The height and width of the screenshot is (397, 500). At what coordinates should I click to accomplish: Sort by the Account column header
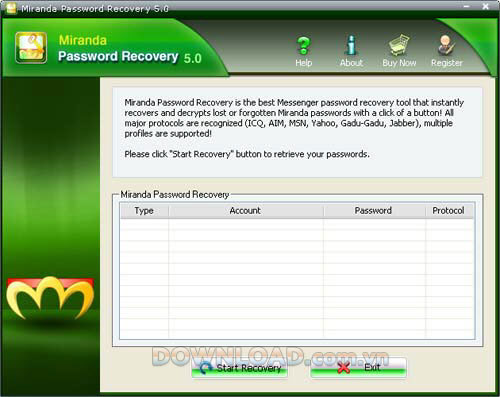(x=246, y=211)
